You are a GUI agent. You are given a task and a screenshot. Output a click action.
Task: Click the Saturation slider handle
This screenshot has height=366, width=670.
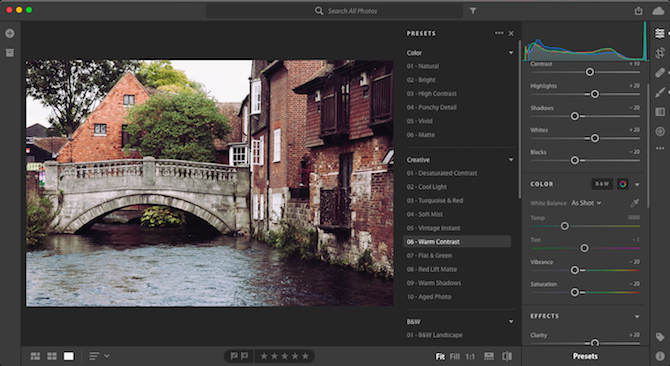point(575,292)
